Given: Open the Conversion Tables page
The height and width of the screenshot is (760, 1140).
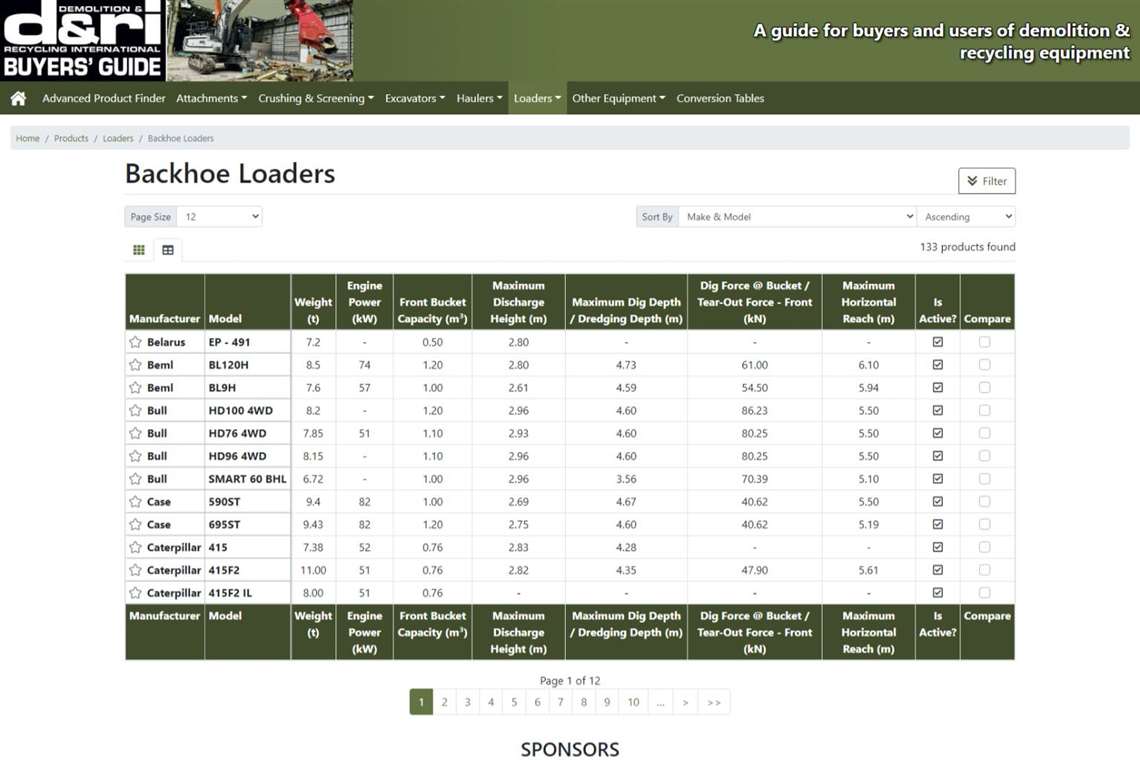Looking at the screenshot, I should click(x=720, y=98).
